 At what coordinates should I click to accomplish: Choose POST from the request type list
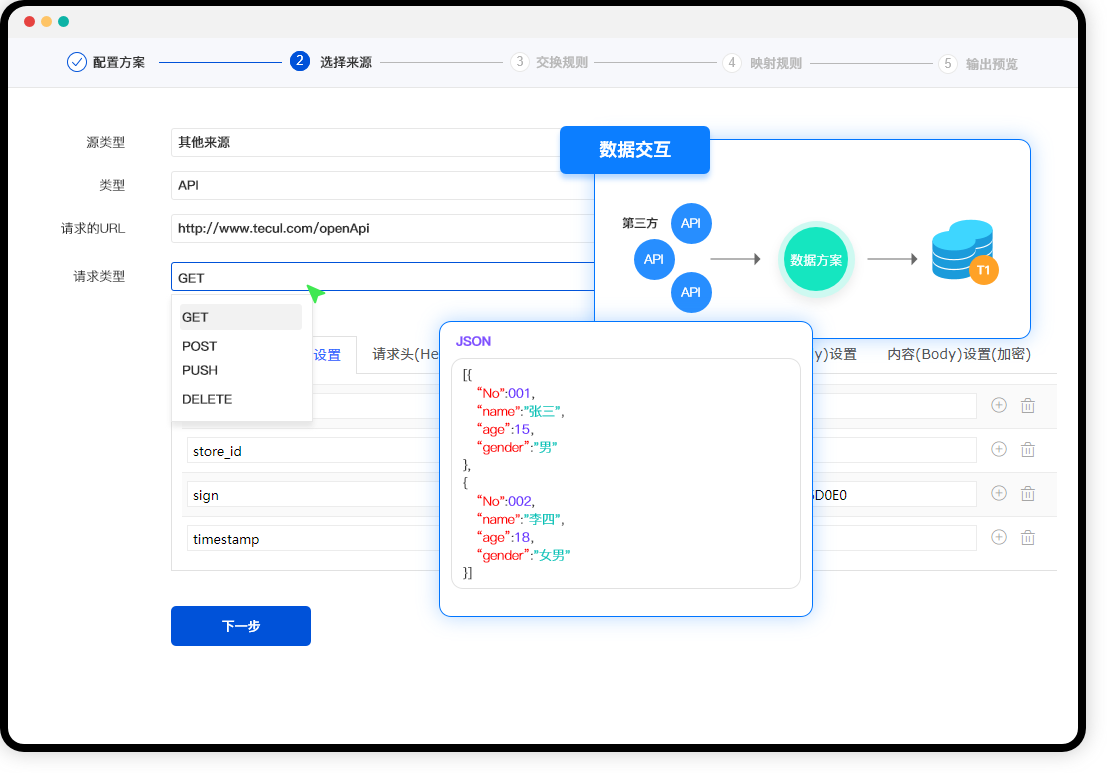199,346
